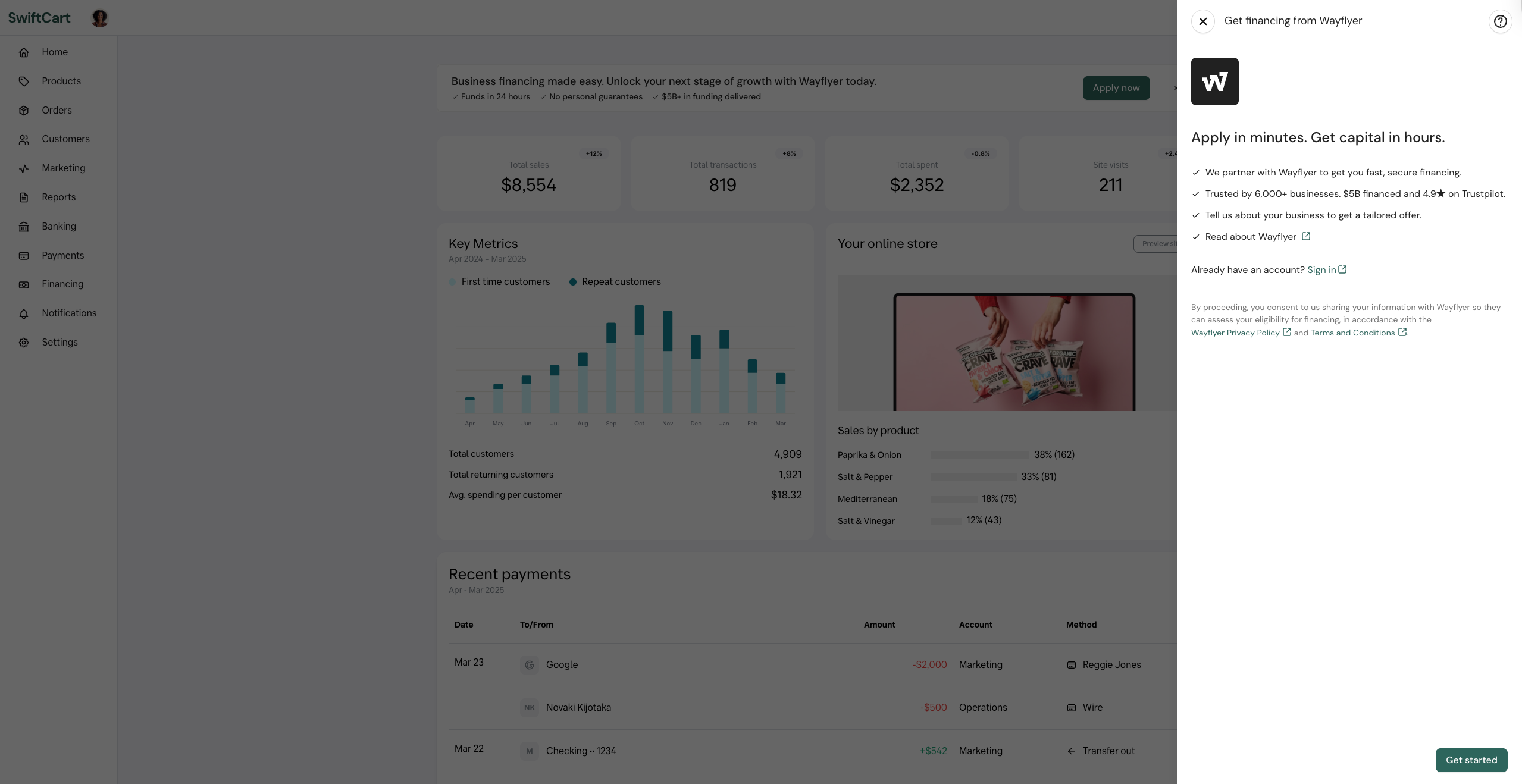
Task: Open the Wayflyer Privacy Policy link
Action: click(x=1235, y=333)
